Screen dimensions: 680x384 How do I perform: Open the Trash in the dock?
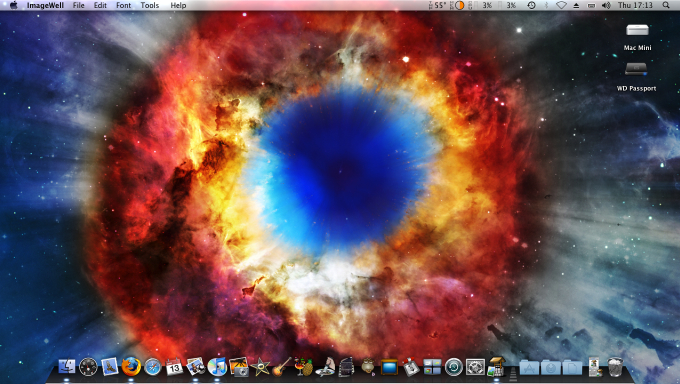pyautogui.click(x=615, y=367)
